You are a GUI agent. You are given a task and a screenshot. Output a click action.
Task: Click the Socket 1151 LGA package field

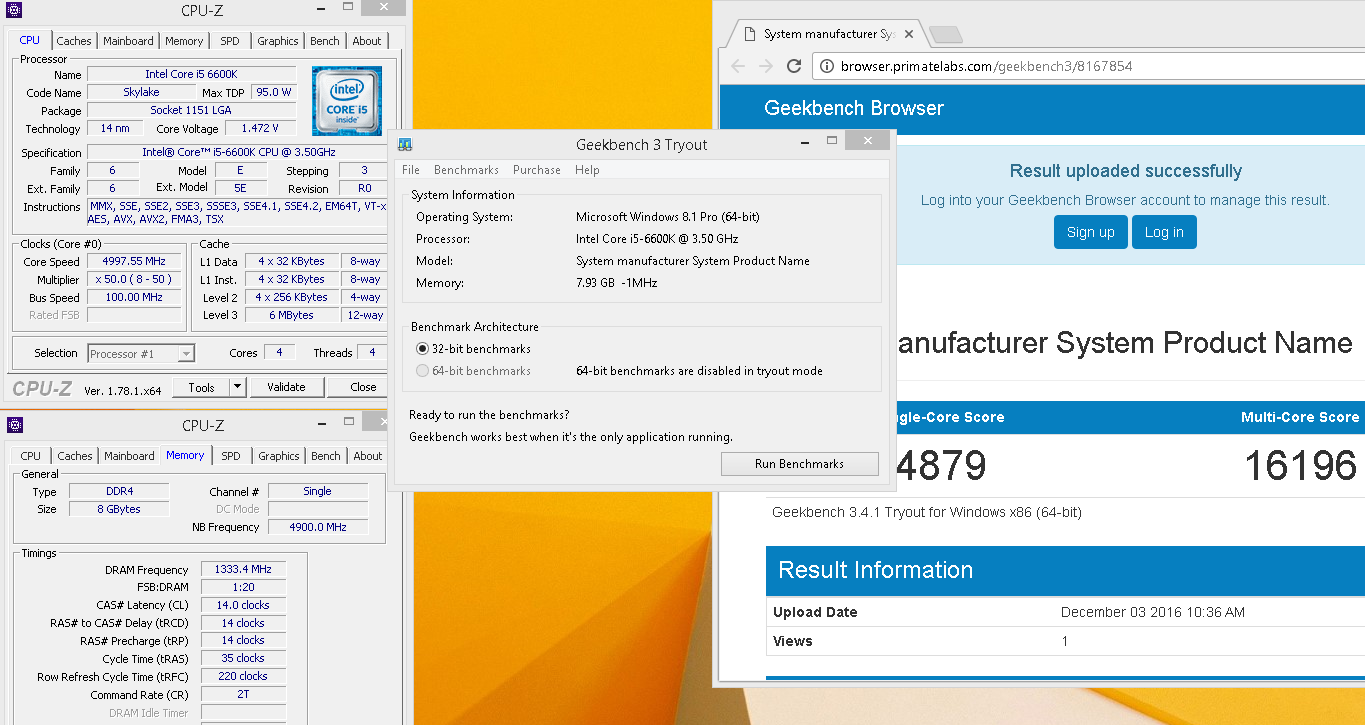coord(191,110)
